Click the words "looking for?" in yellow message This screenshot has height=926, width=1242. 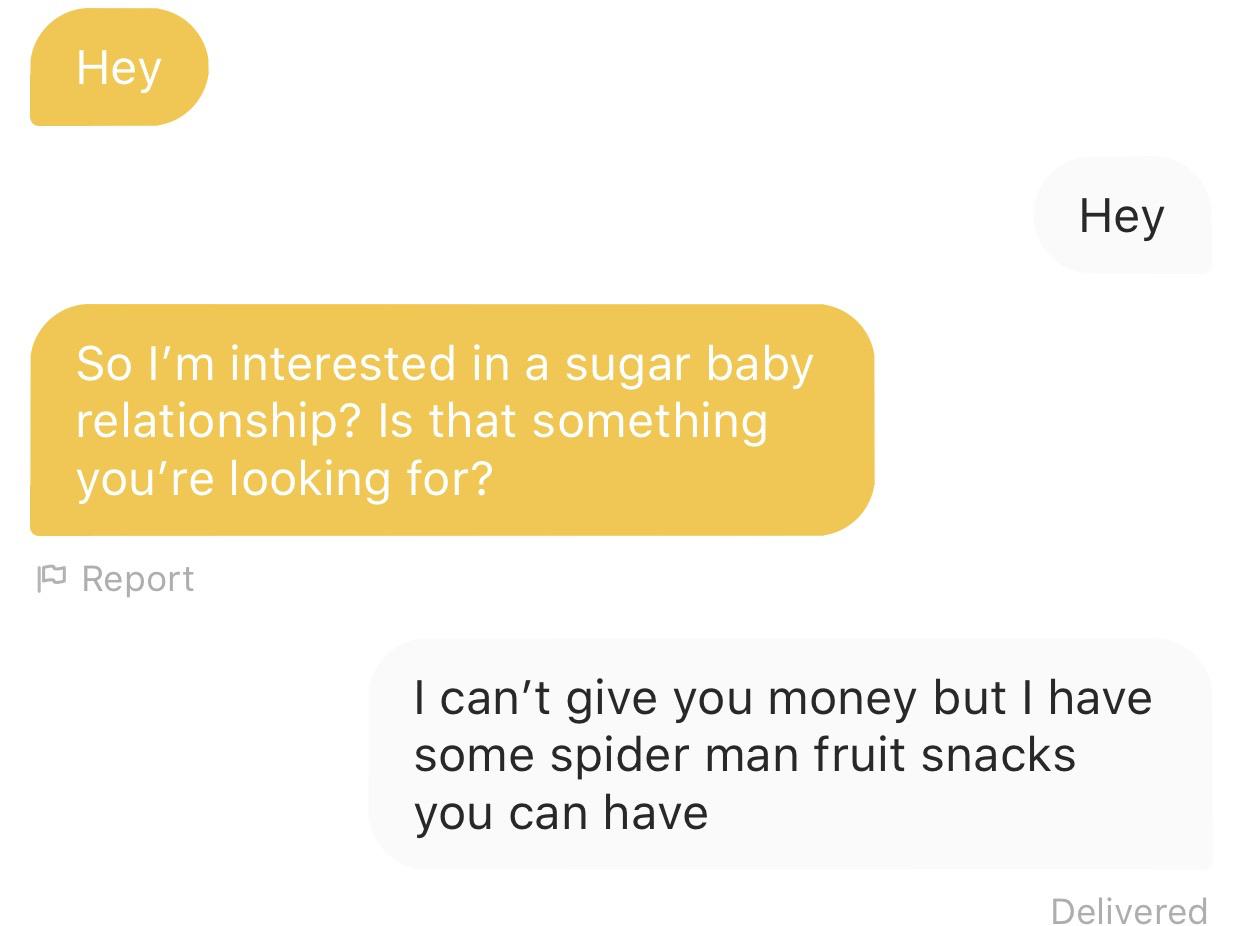coord(362,479)
